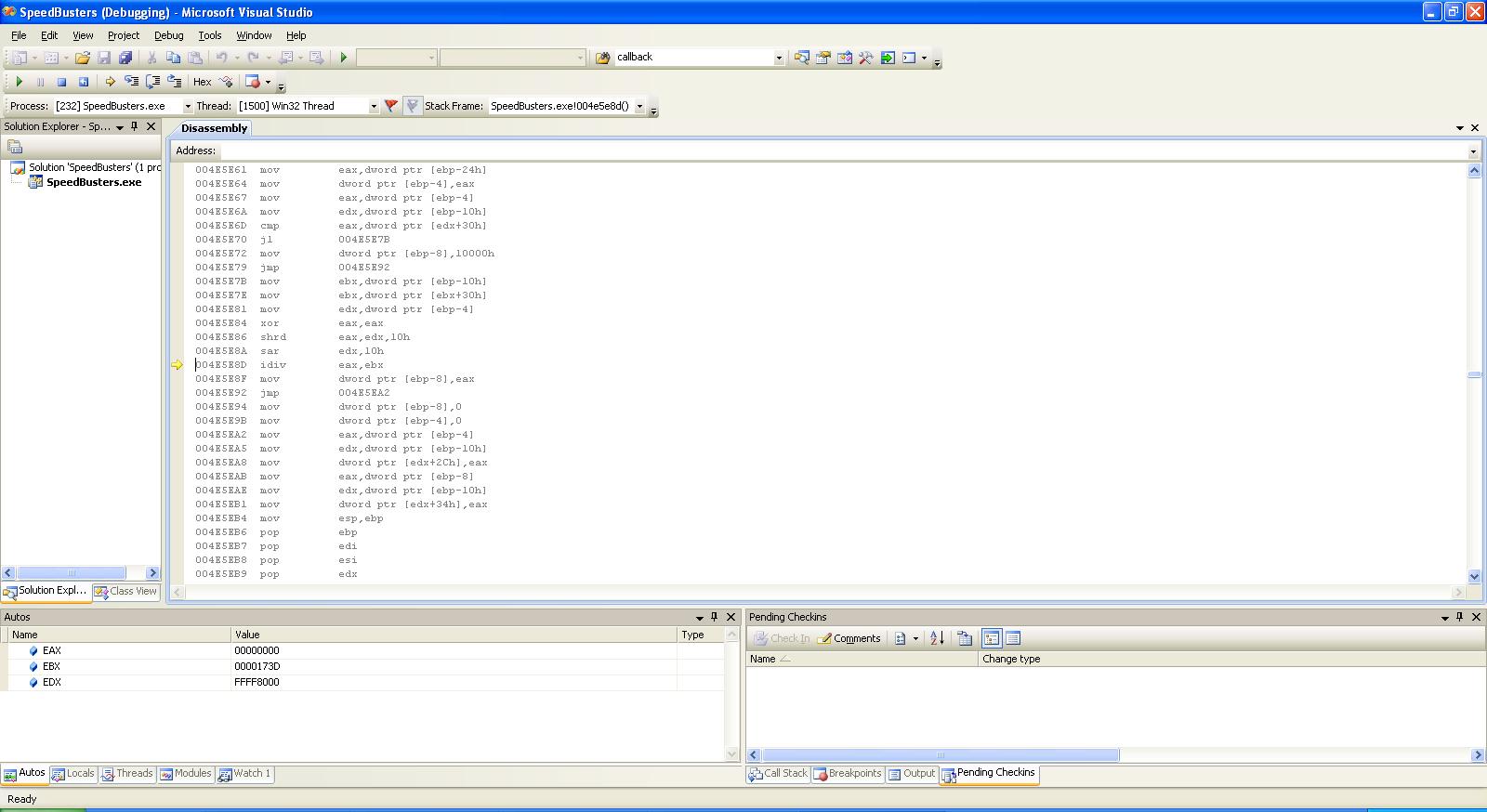Open the Process dropdown list

(x=187, y=106)
